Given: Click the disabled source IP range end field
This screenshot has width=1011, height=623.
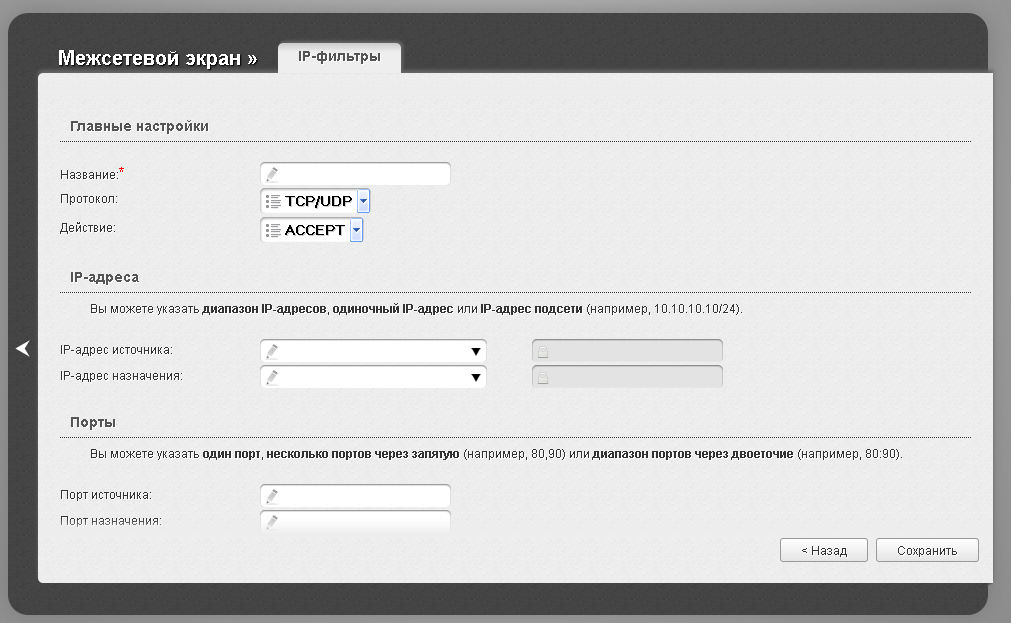Looking at the screenshot, I should coord(627,351).
